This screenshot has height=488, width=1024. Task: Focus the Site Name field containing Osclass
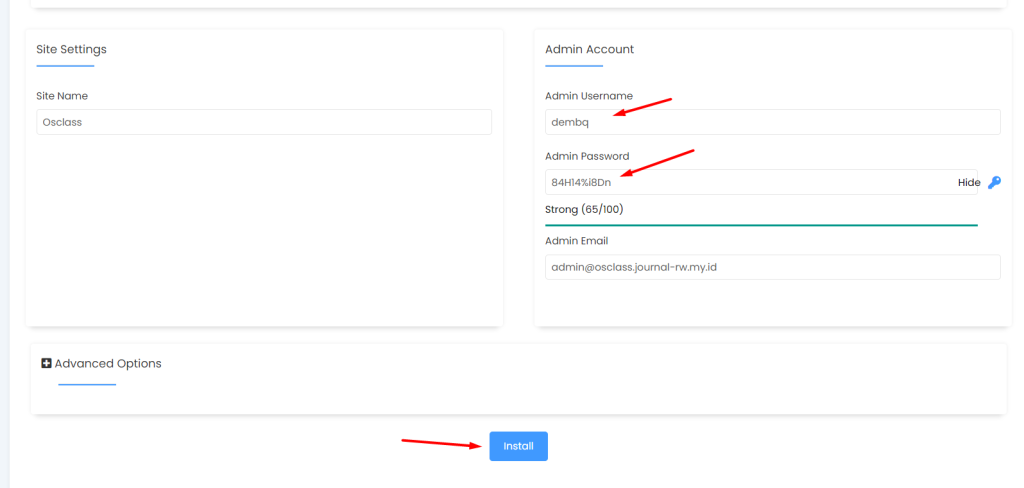coord(264,122)
